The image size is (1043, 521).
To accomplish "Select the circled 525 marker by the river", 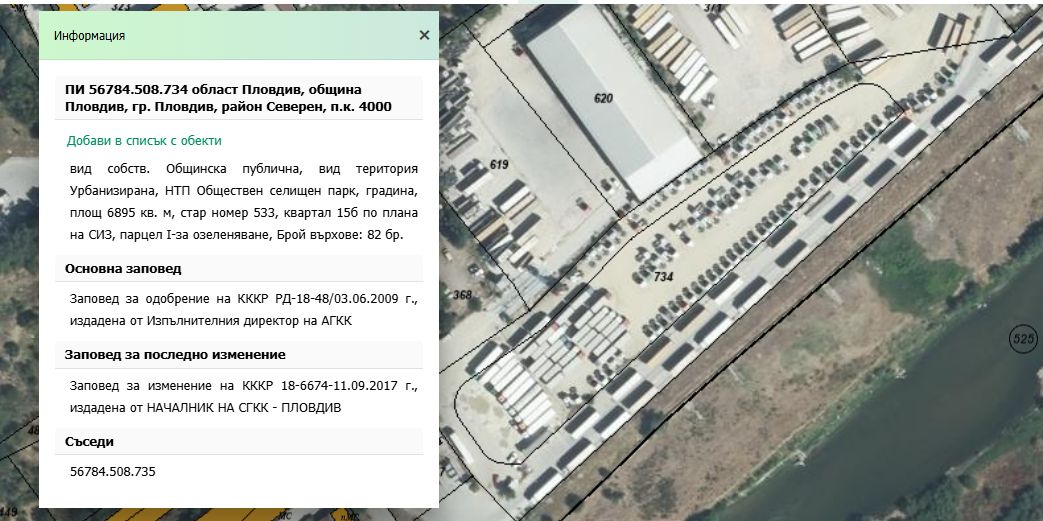I will point(1022,339).
